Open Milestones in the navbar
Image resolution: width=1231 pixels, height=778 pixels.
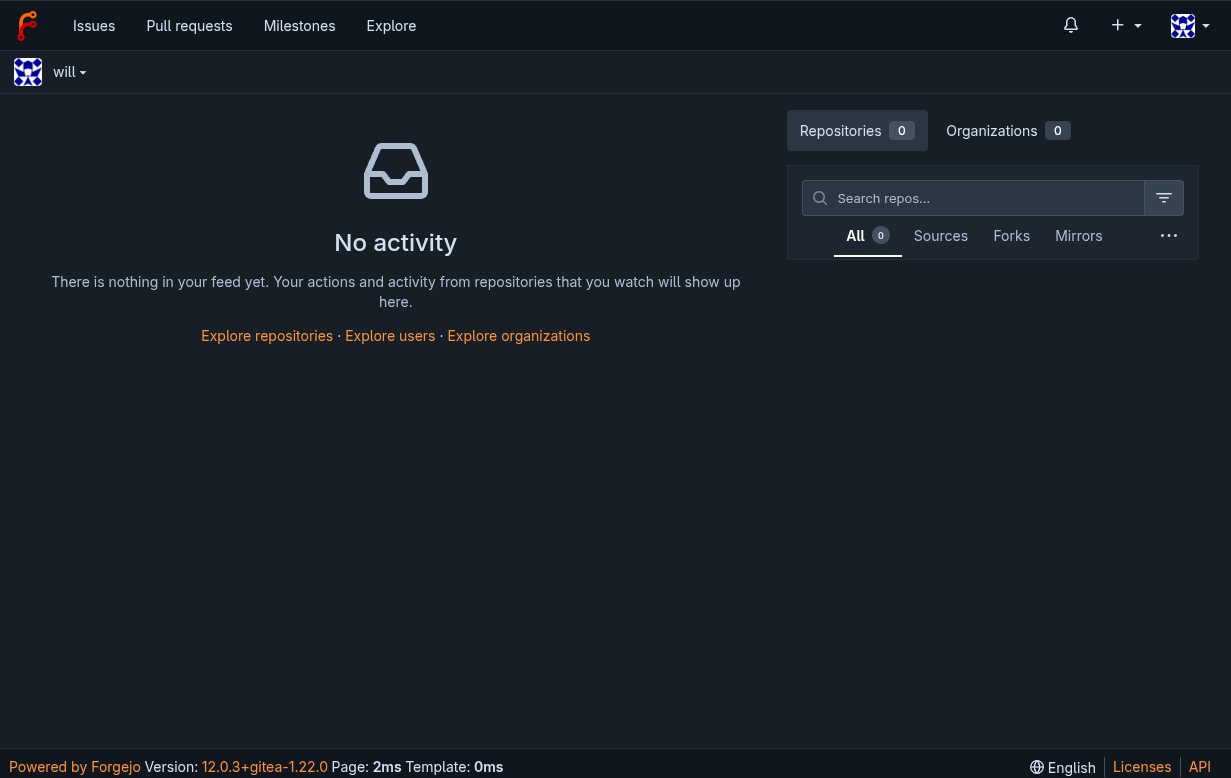click(299, 26)
